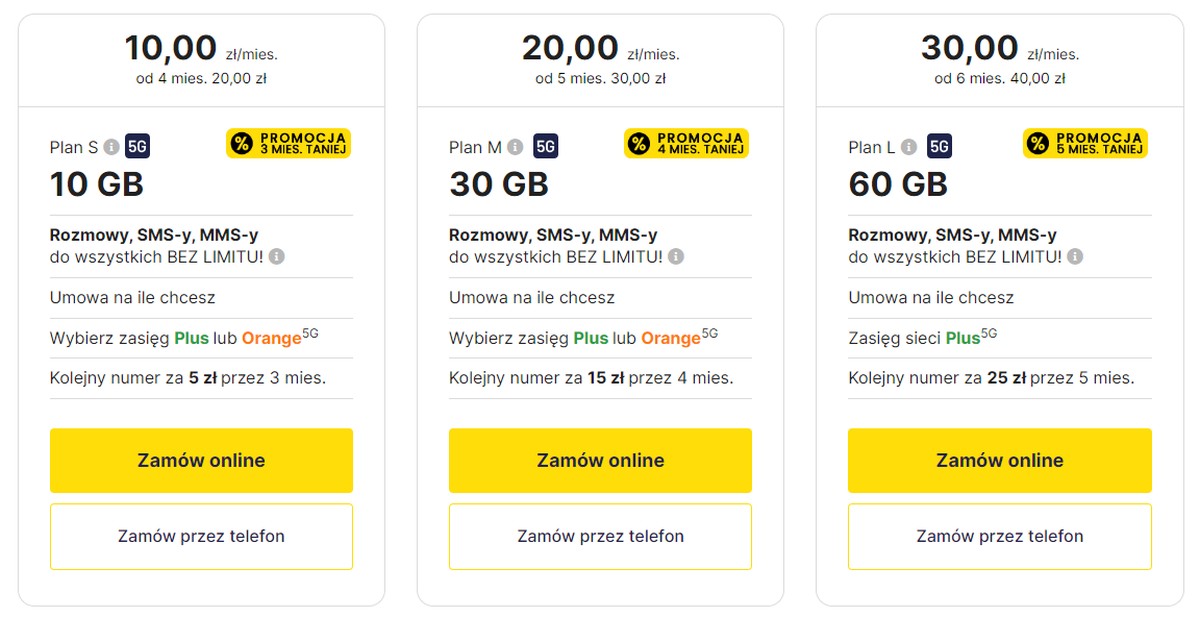Screen dimensions: 1200x618
Task: Select Zamów przez telefon for Plan M
Action: tap(600, 537)
